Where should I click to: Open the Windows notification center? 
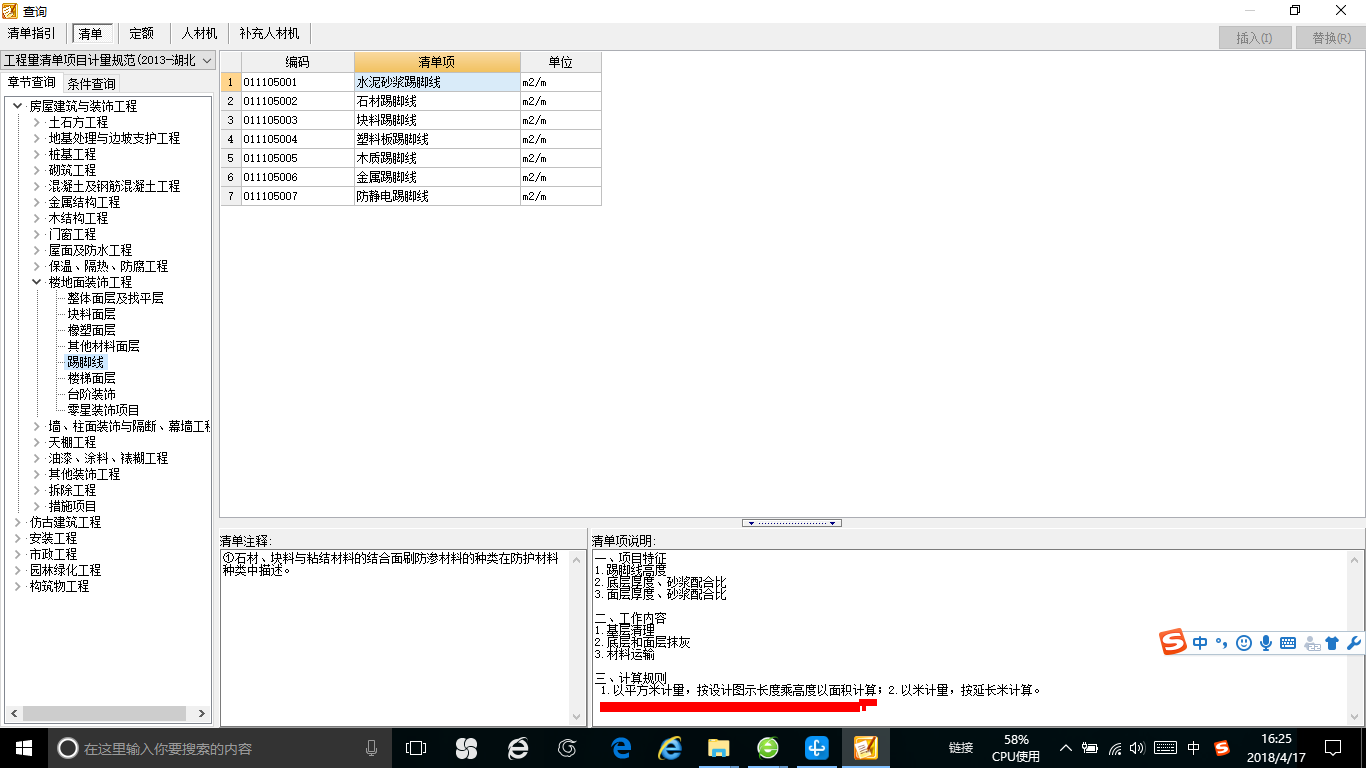[1332, 748]
